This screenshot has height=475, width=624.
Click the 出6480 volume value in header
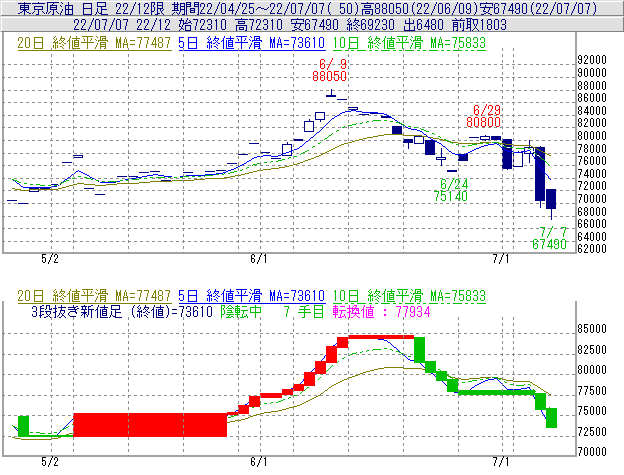coord(423,25)
